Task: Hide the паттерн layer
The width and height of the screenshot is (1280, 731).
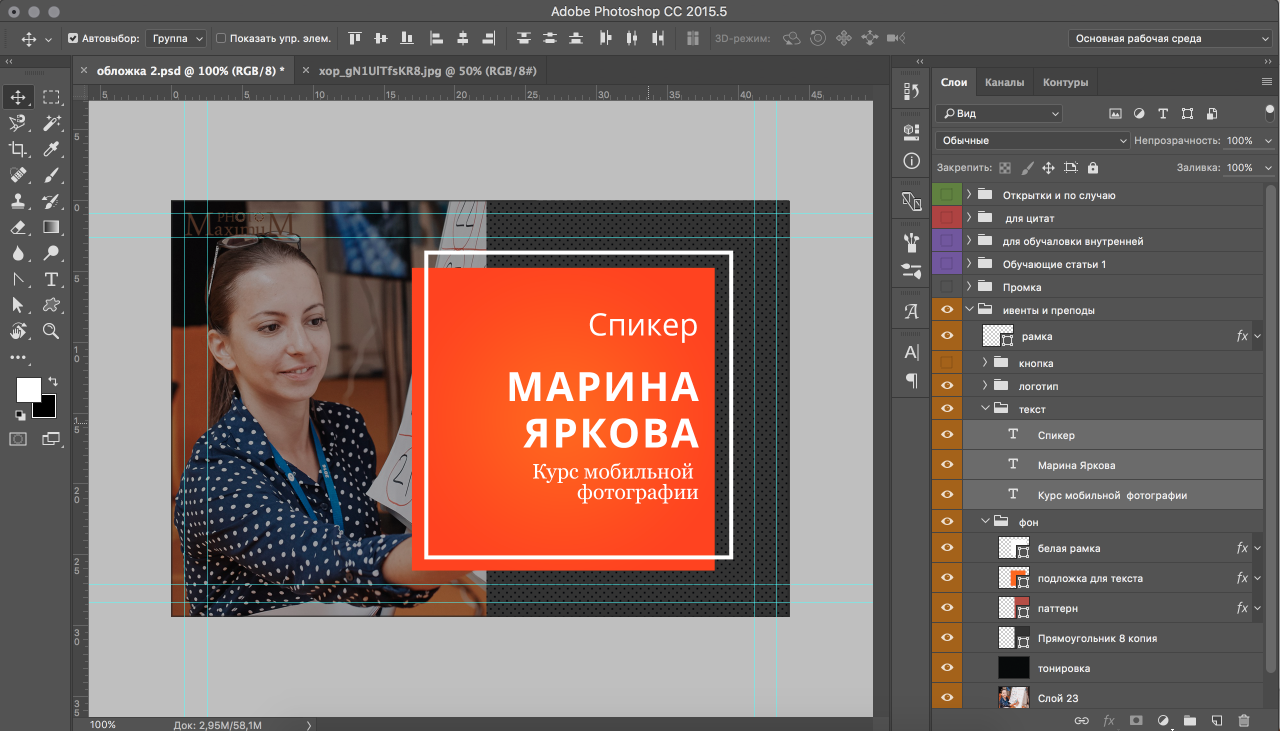Action: click(x=947, y=608)
